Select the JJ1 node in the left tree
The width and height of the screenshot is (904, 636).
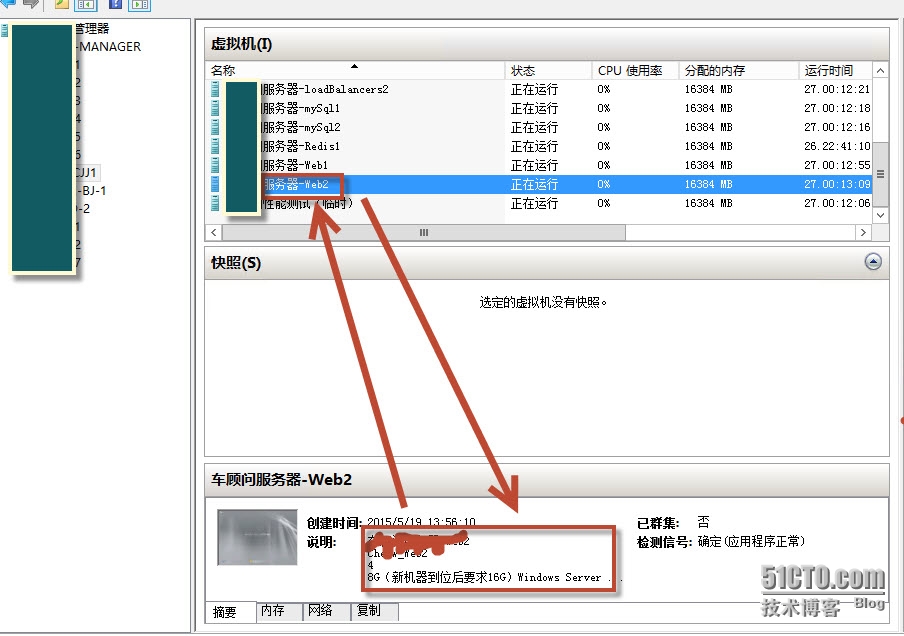tap(87, 172)
